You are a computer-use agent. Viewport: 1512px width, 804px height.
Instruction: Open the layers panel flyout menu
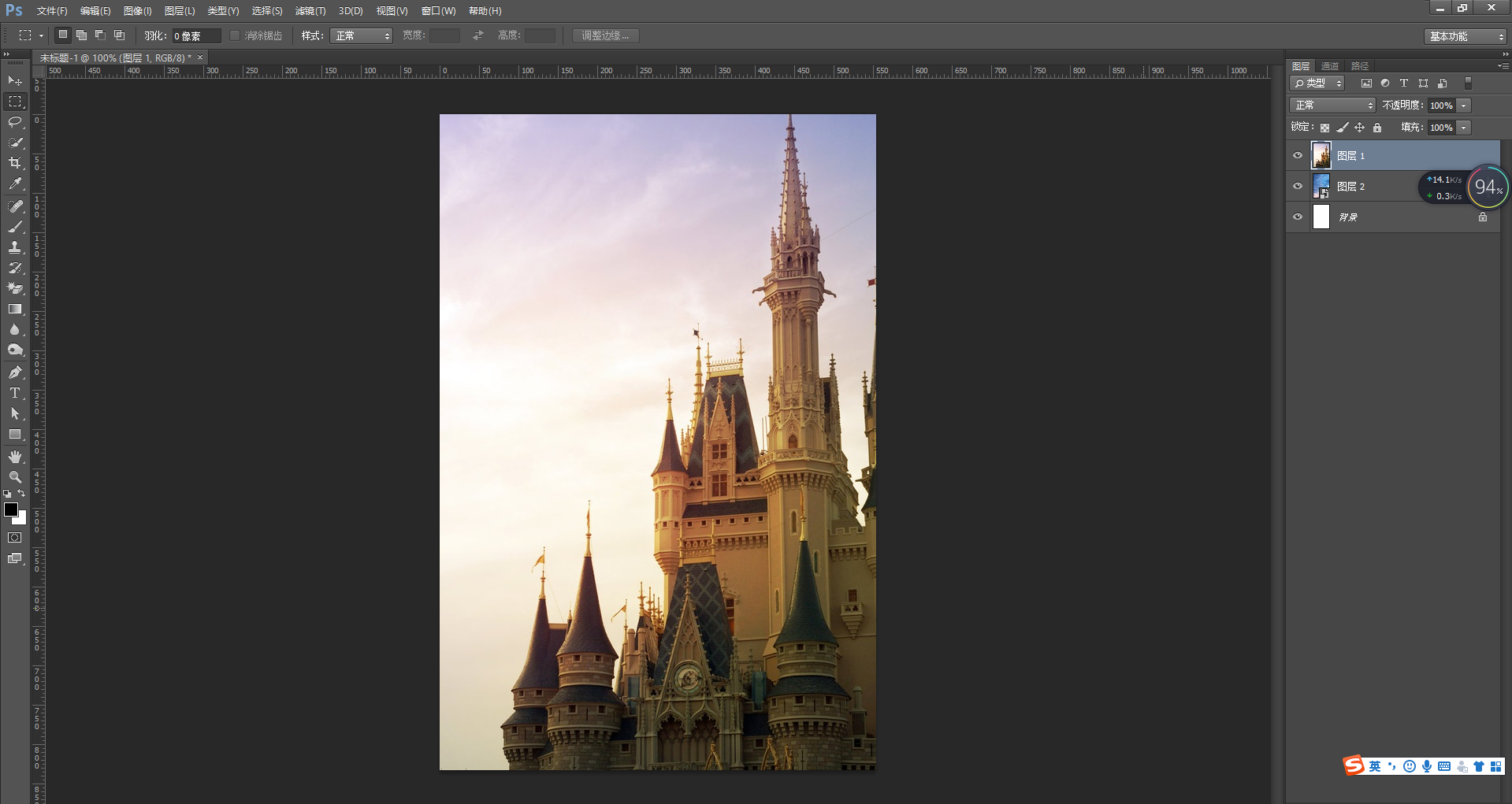(1503, 66)
